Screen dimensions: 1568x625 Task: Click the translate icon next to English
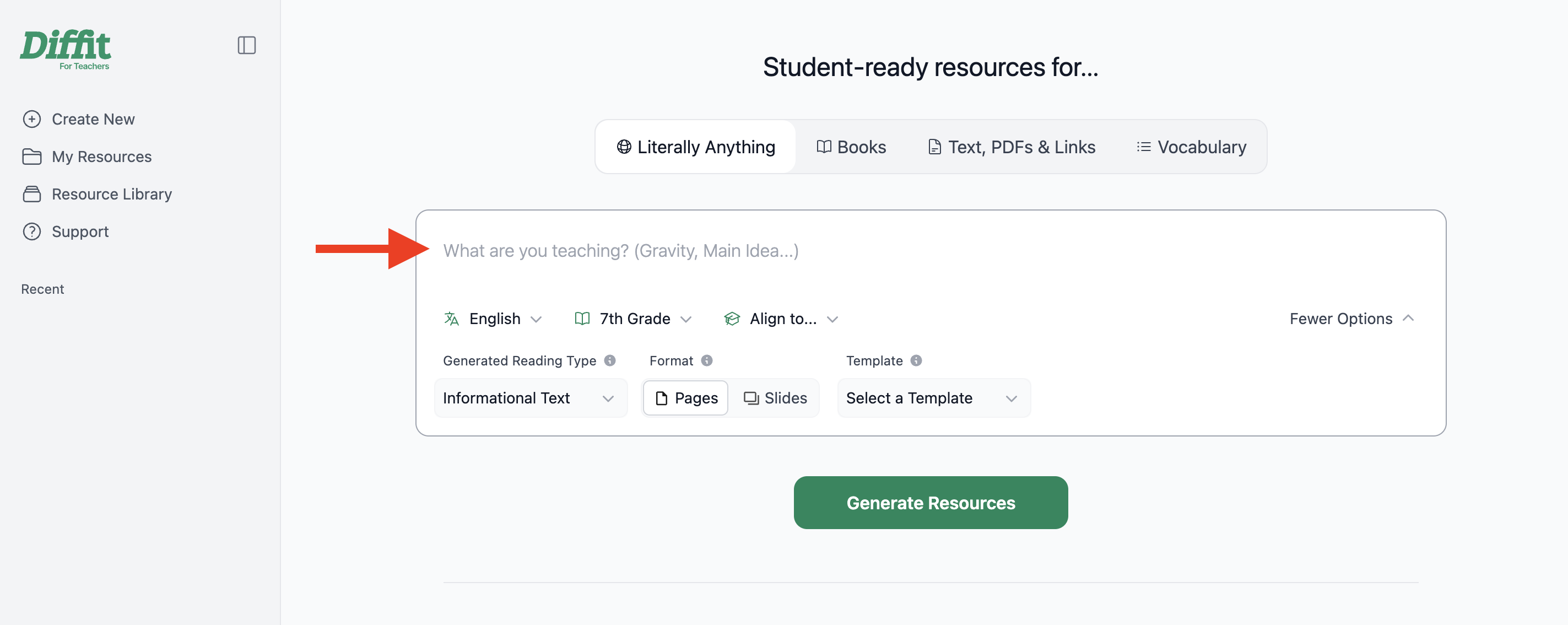[451, 319]
